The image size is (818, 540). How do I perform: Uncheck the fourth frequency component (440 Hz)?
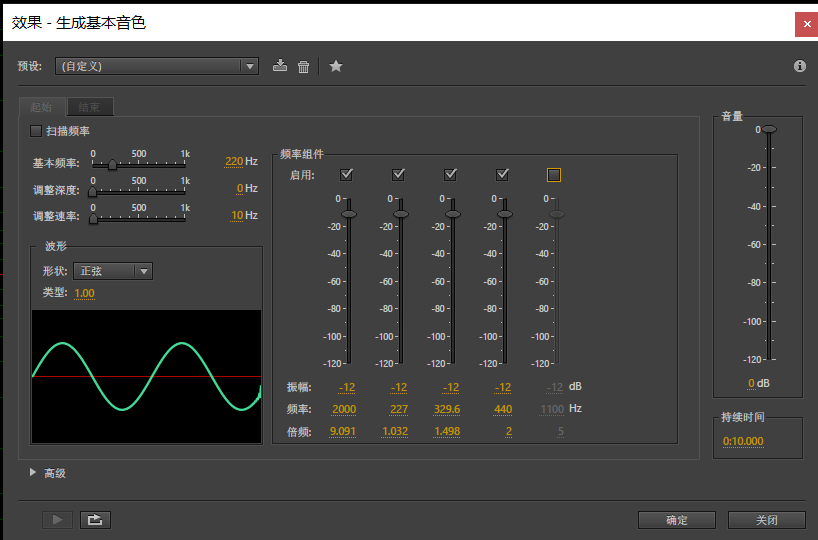tap(502, 174)
